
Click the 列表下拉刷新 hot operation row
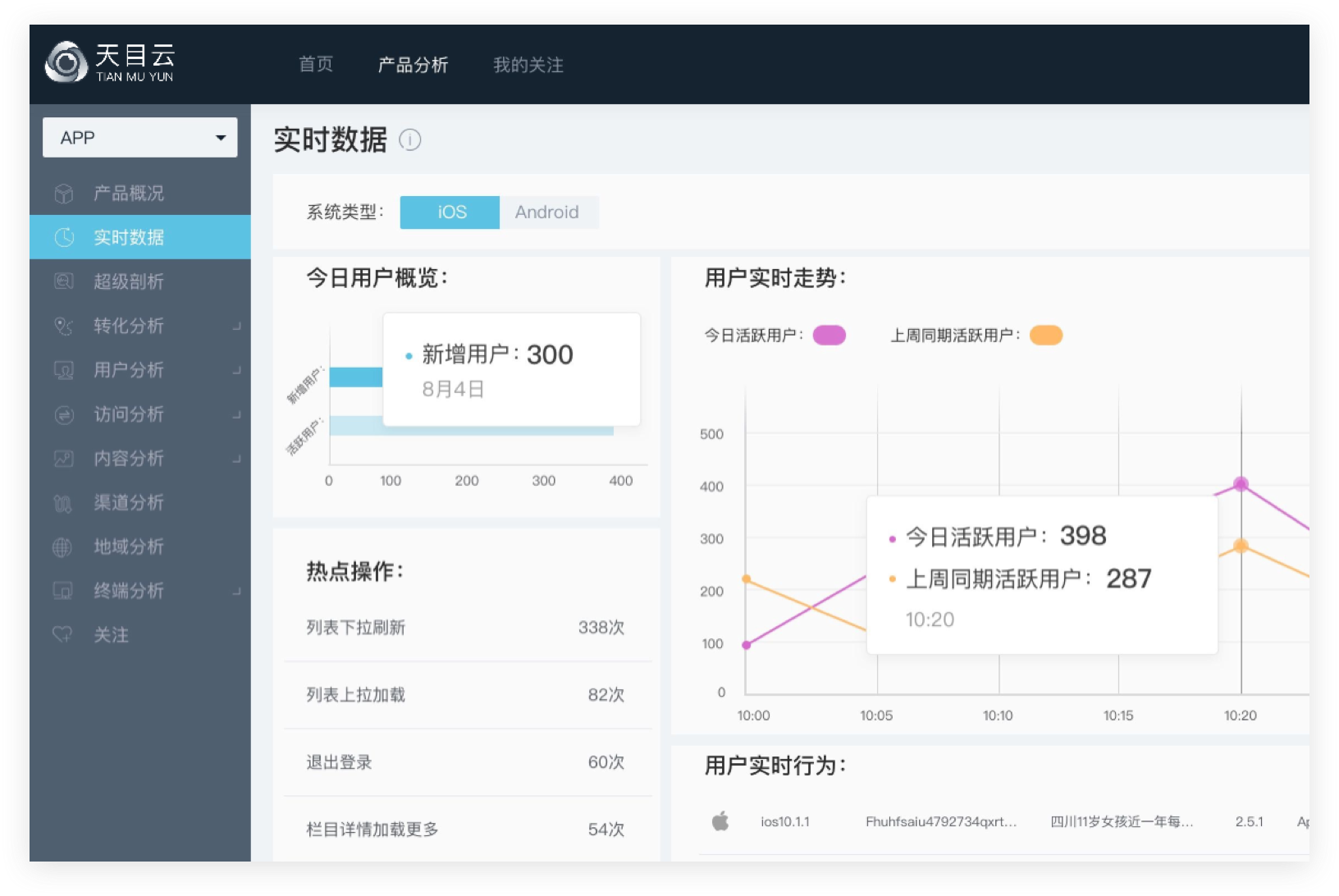pos(465,628)
